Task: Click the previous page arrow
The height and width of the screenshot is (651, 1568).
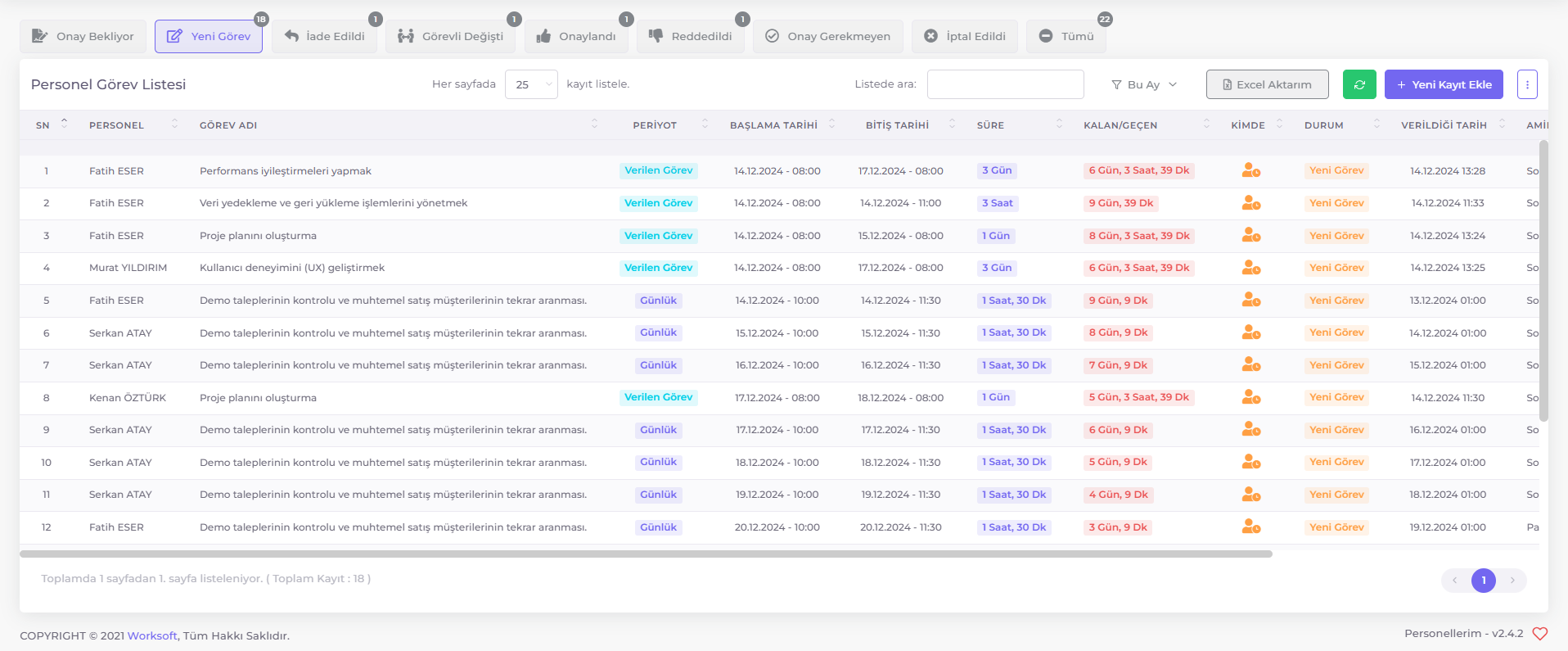Action: pyautogui.click(x=1454, y=581)
